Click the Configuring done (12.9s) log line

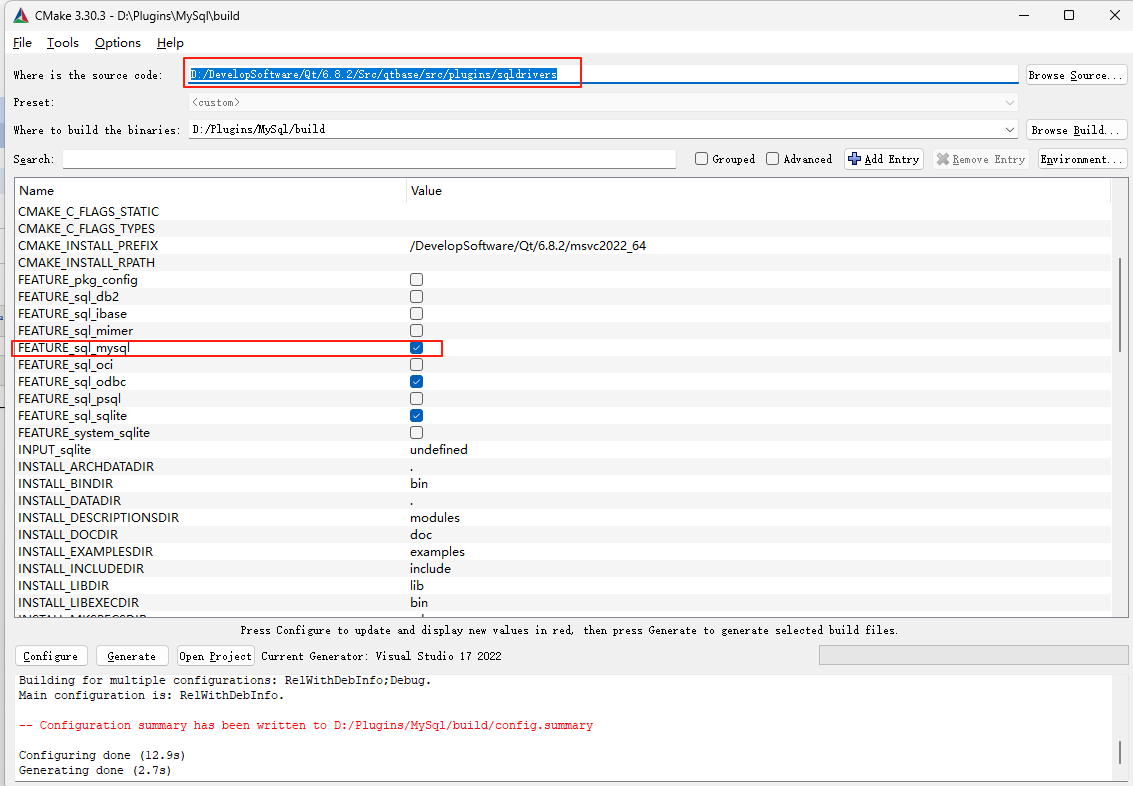click(102, 755)
